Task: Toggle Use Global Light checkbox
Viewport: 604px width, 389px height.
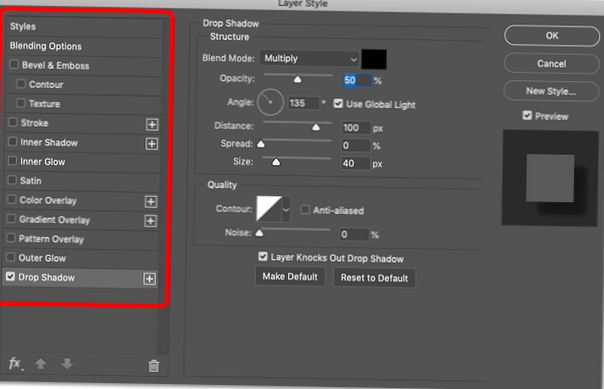Action: [x=338, y=103]
